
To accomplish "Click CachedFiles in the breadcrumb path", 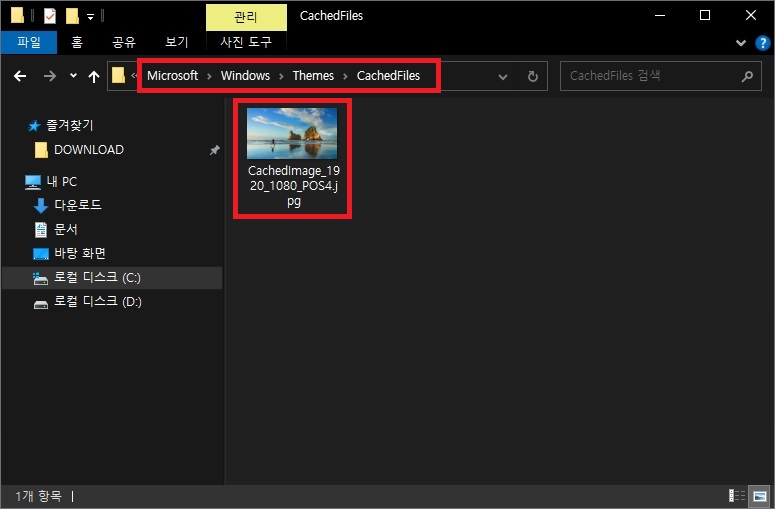I will tap(388, 76).
